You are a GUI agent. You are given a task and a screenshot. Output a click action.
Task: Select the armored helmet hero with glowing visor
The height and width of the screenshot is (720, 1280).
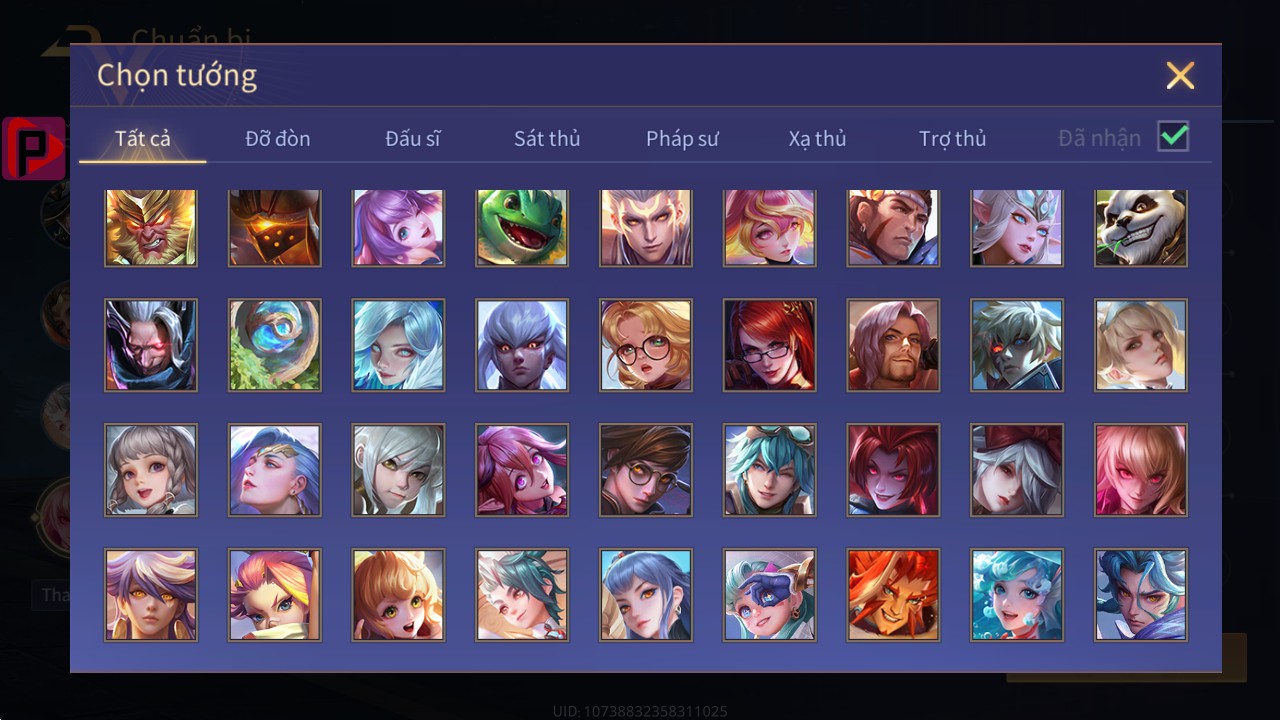click(275, 228)
